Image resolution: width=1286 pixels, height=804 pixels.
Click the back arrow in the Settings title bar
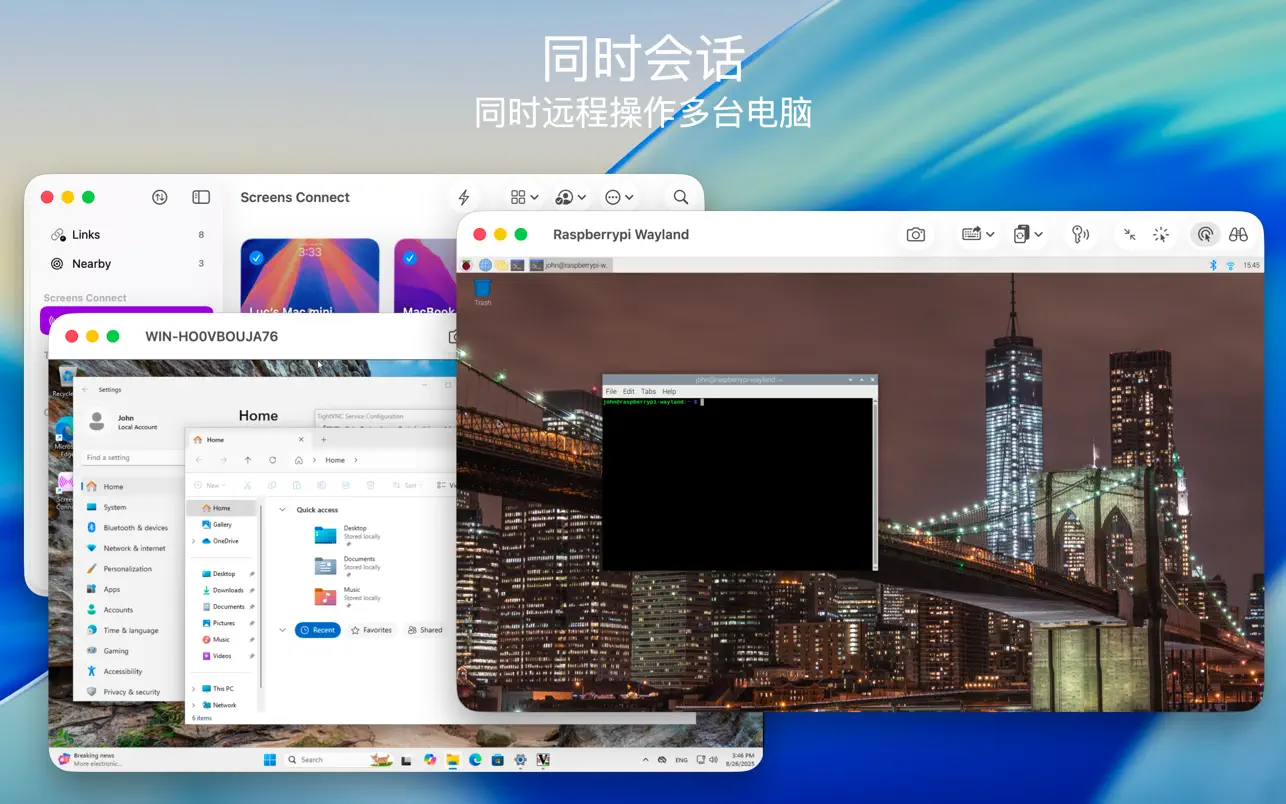point(85,390)
